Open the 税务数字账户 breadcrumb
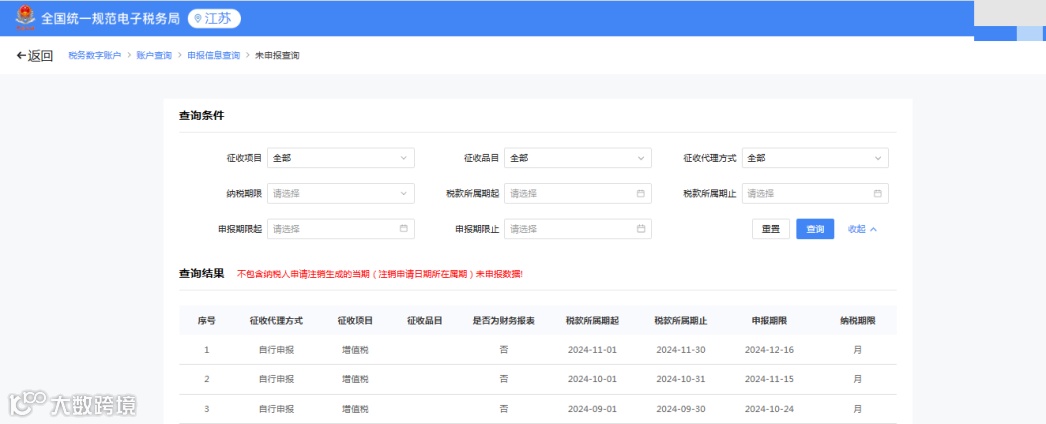This screenshot has height=424, width=1046. tap(95, 55)
